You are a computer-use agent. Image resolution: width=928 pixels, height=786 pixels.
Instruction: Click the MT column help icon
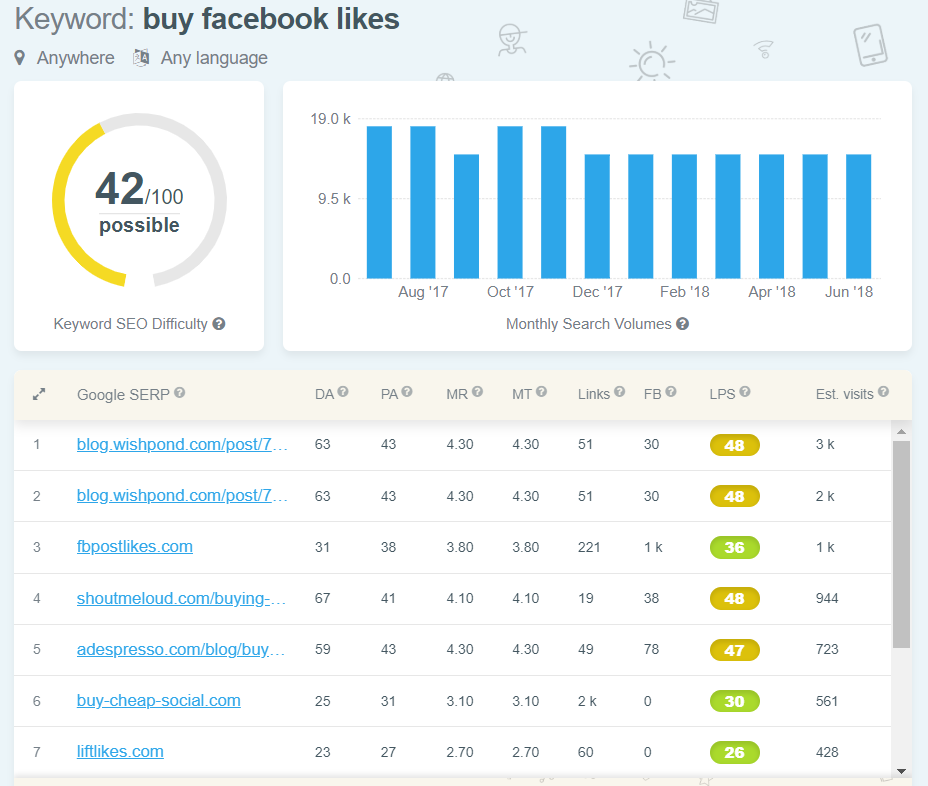point(542,392)
